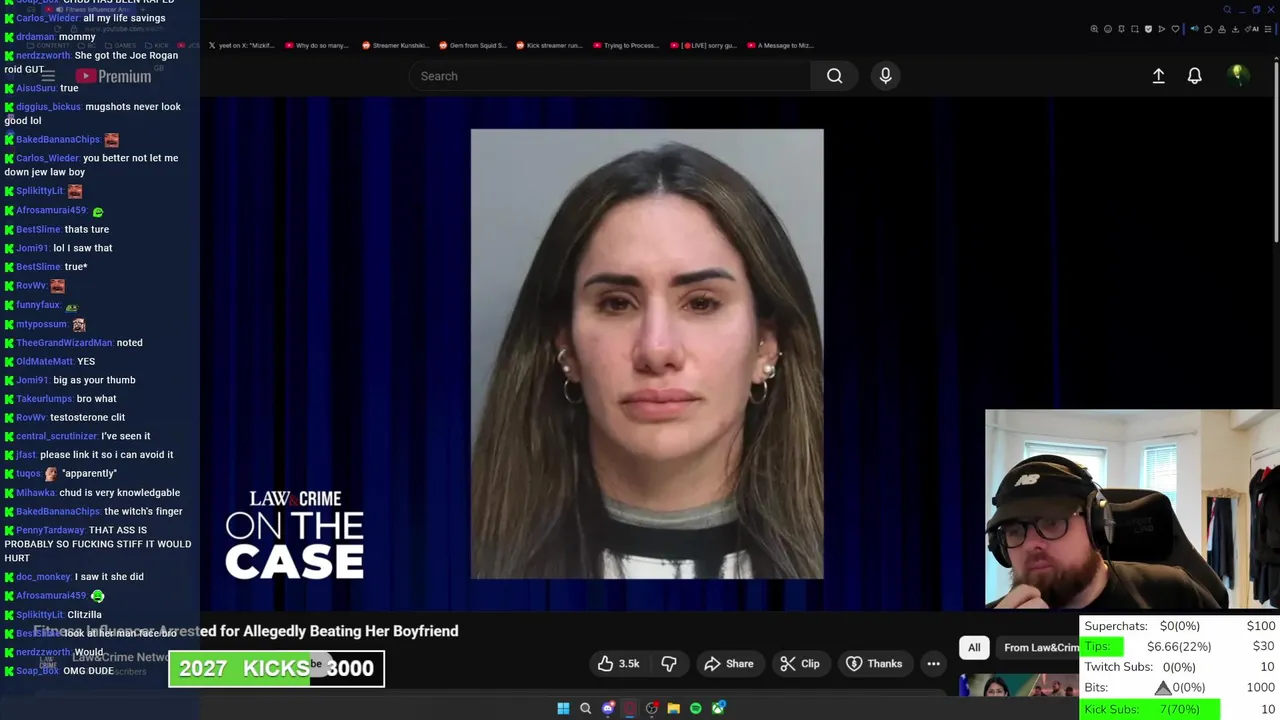Click the video title 'Allegedly Beating Her Boyfriend'

pyautogui.click(x=351, y=631)
